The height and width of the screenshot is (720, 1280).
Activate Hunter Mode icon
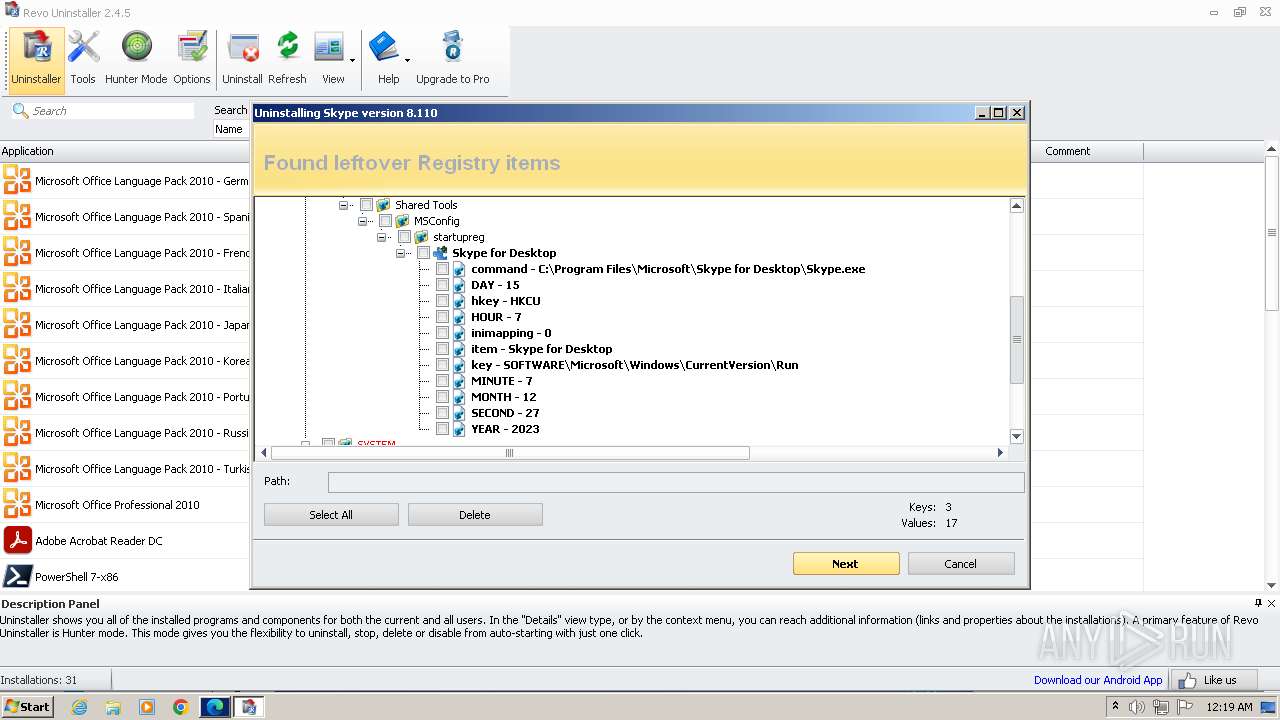136,58
